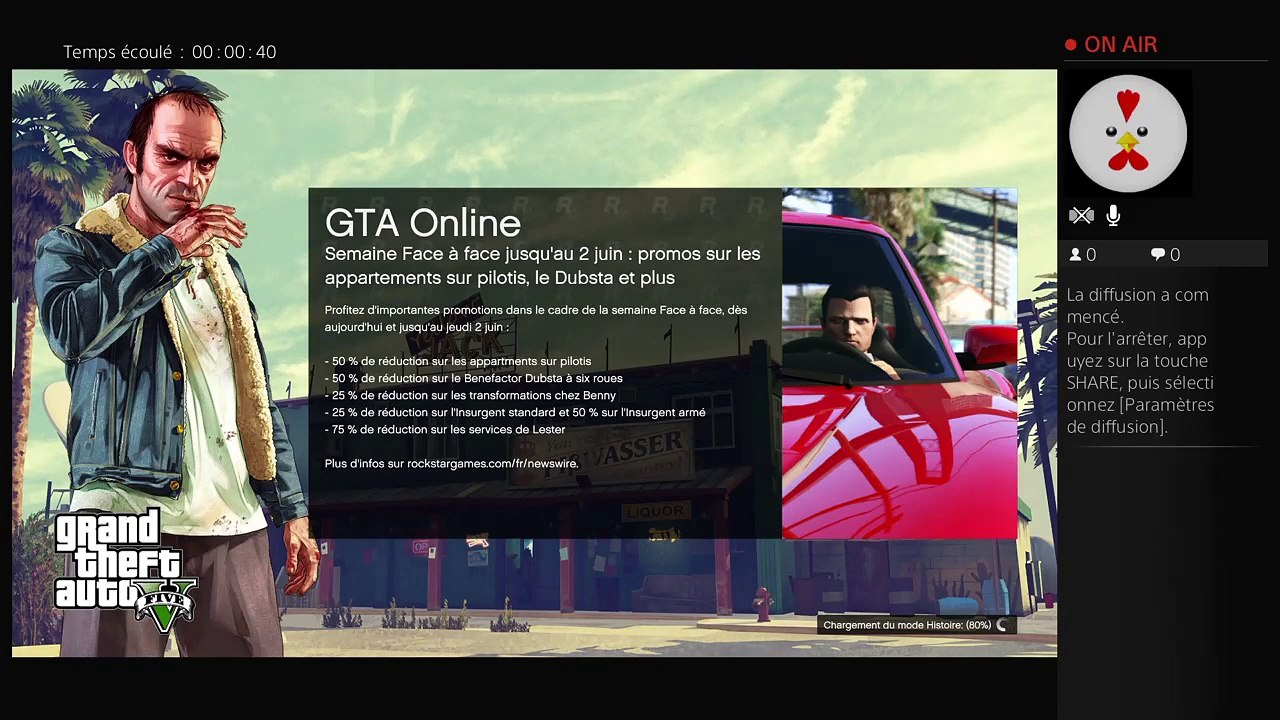Click the loading spinner beside Chargement du mode Histoire
This screenshot has width=1280, height=720.
[1003, 625]
